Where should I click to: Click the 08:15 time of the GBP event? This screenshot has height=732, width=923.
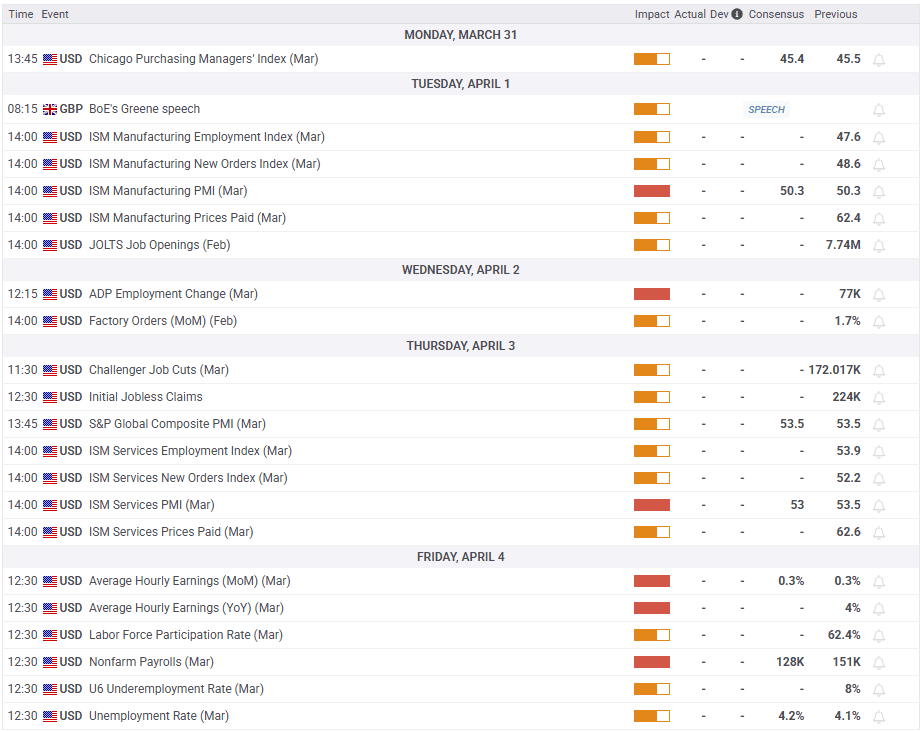tap(22, 109)
